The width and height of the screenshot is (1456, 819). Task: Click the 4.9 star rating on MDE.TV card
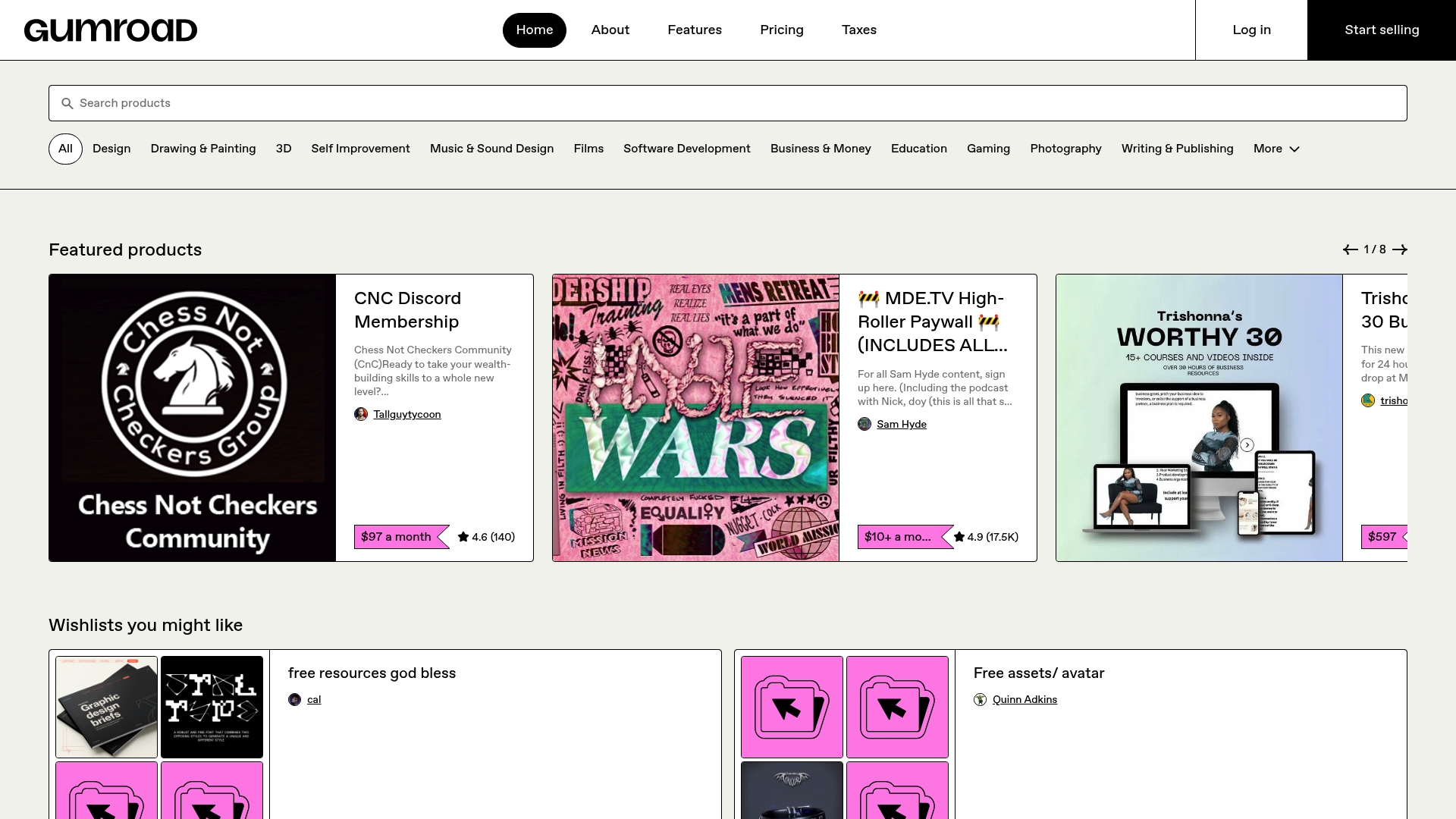point(985,536)
